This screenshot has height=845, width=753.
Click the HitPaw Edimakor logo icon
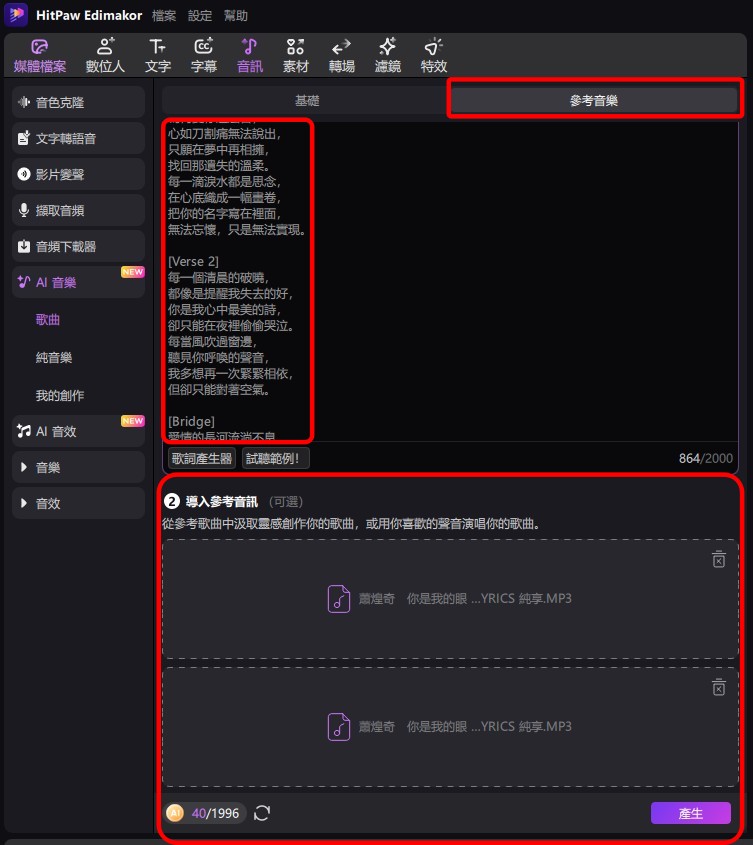point(16,15)
